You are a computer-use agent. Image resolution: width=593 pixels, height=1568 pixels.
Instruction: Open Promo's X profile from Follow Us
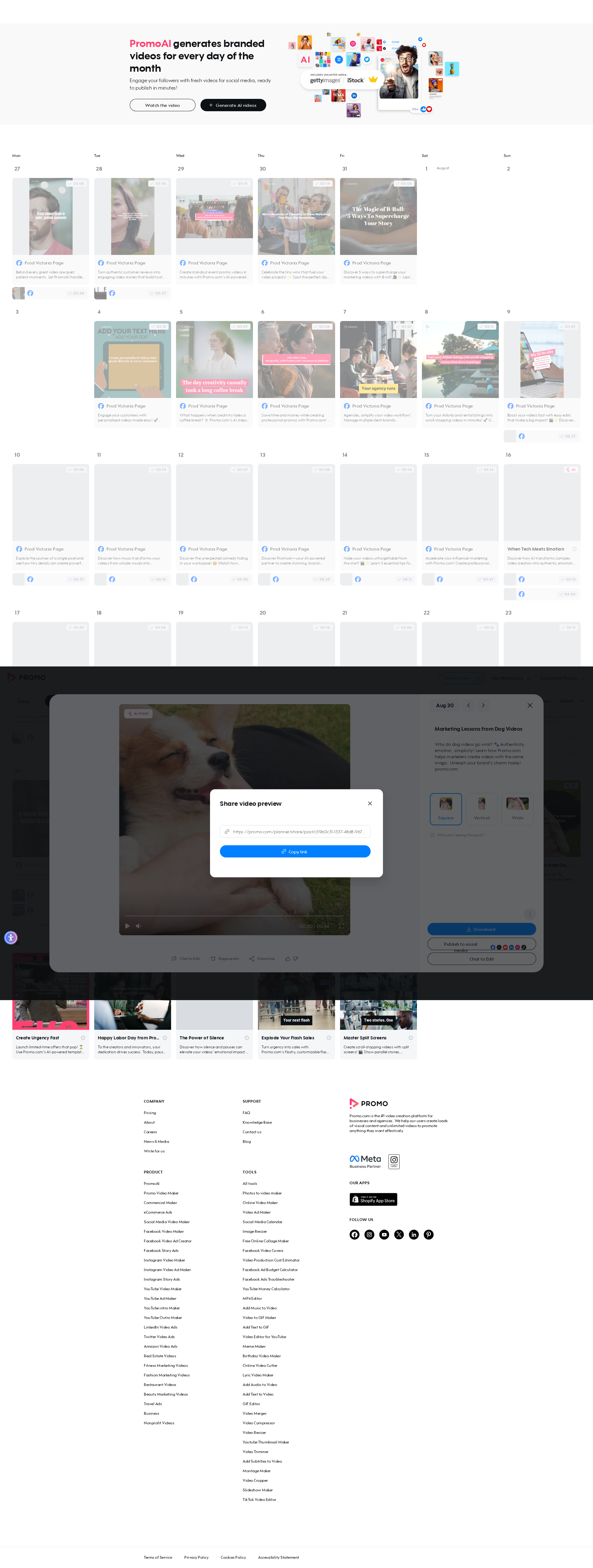click(399, 1234)
